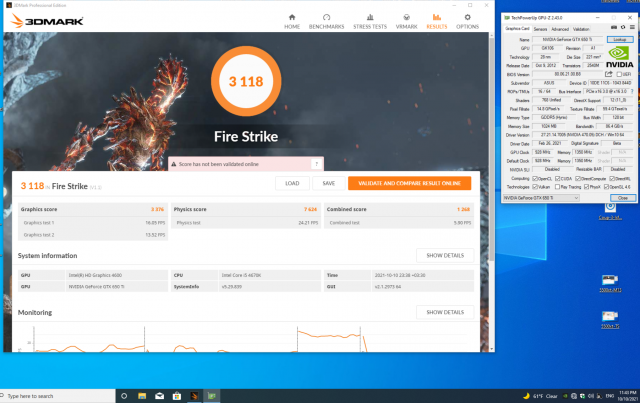The height and width of the screenshot is (403, 640).
Task: Click the NVIDIA tray icon
Action: tap(565, 396)
